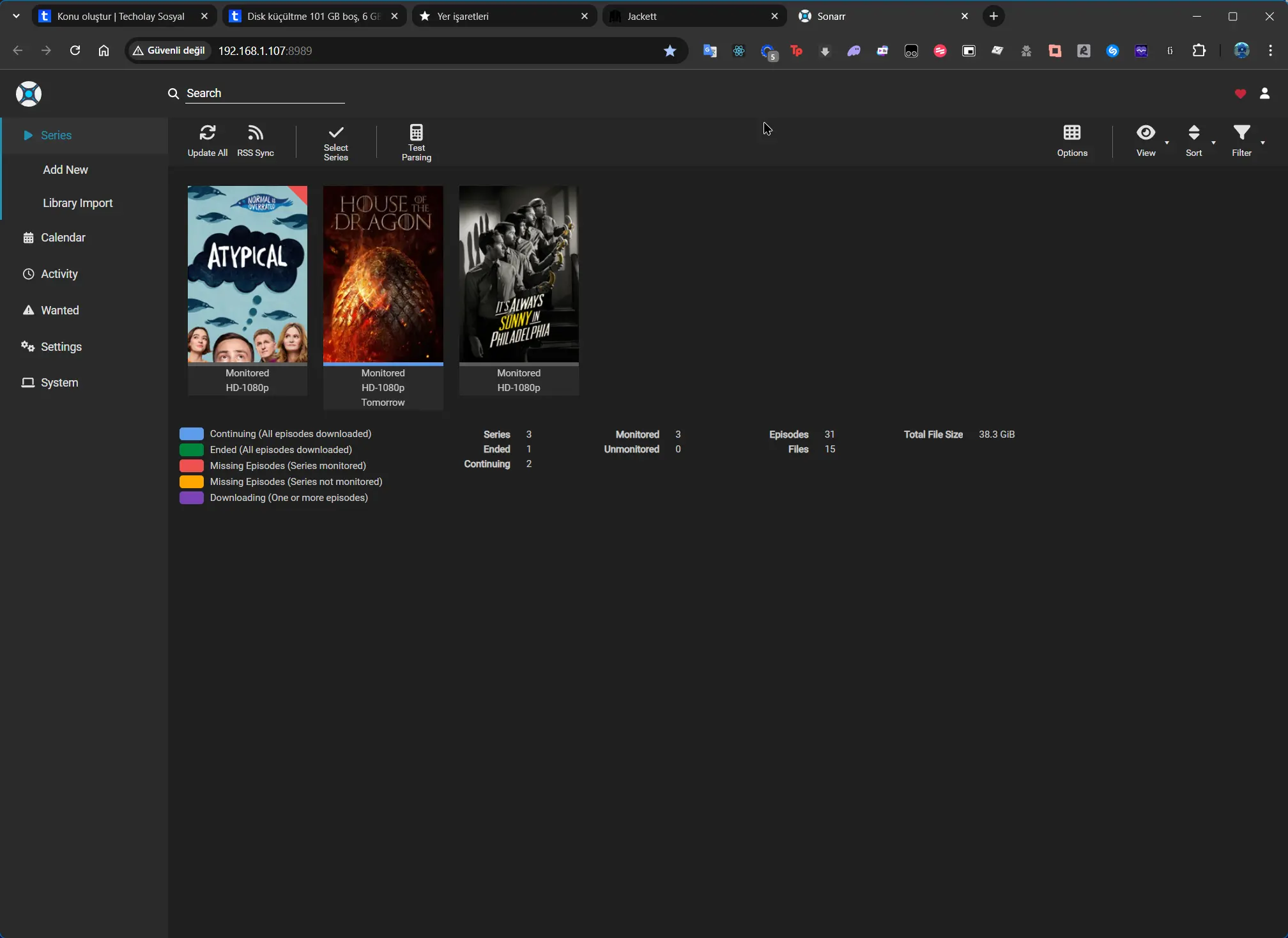Click the Unmonitored count label
This screenshot has height=938, width=1288.
click(631, 449)
